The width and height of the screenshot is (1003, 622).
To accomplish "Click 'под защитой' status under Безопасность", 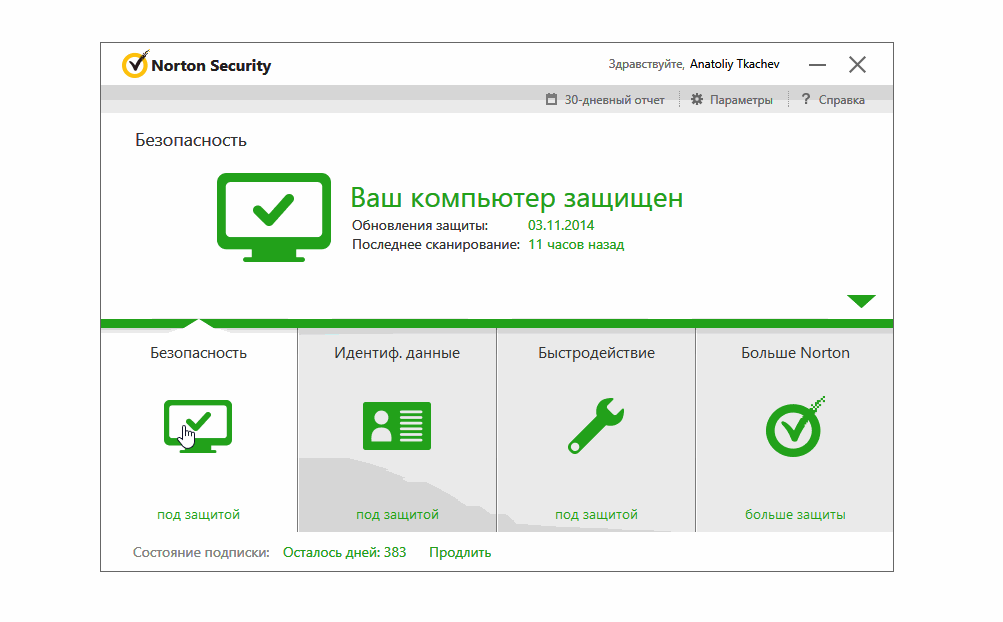I will click(x=198, y=514).
